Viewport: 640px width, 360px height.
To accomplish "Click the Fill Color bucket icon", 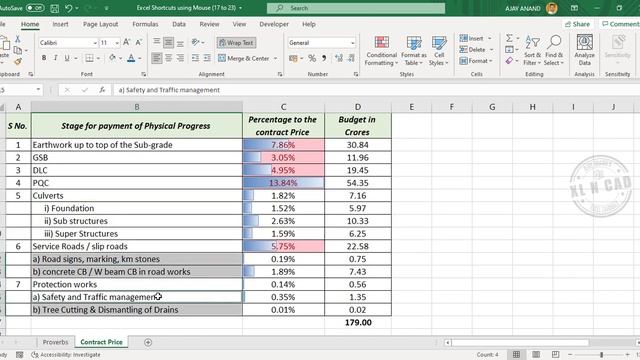I will coord(112,58).
